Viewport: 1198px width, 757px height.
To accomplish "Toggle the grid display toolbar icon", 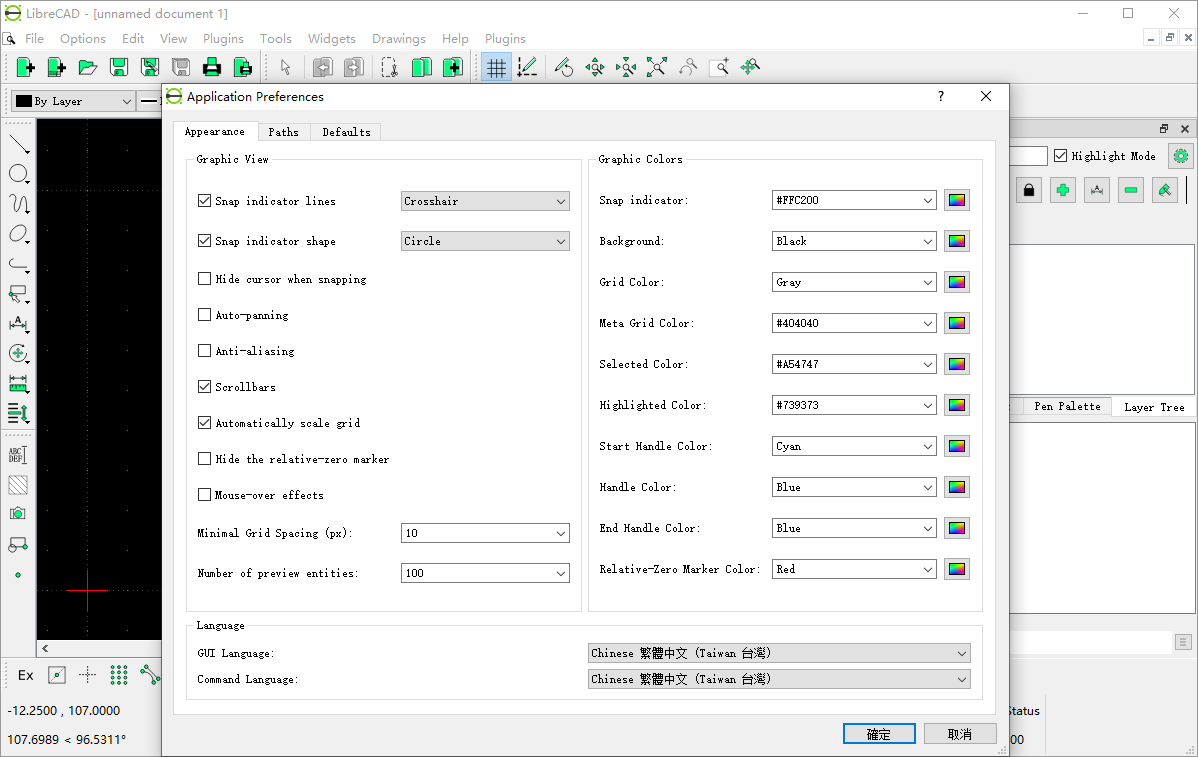I will 496,67.
